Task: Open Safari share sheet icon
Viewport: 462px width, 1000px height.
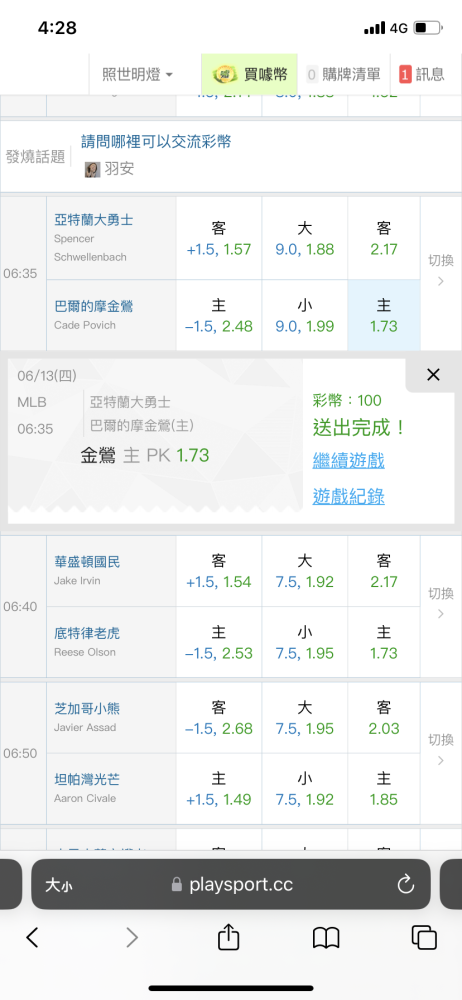Action: tap(228, 938)
